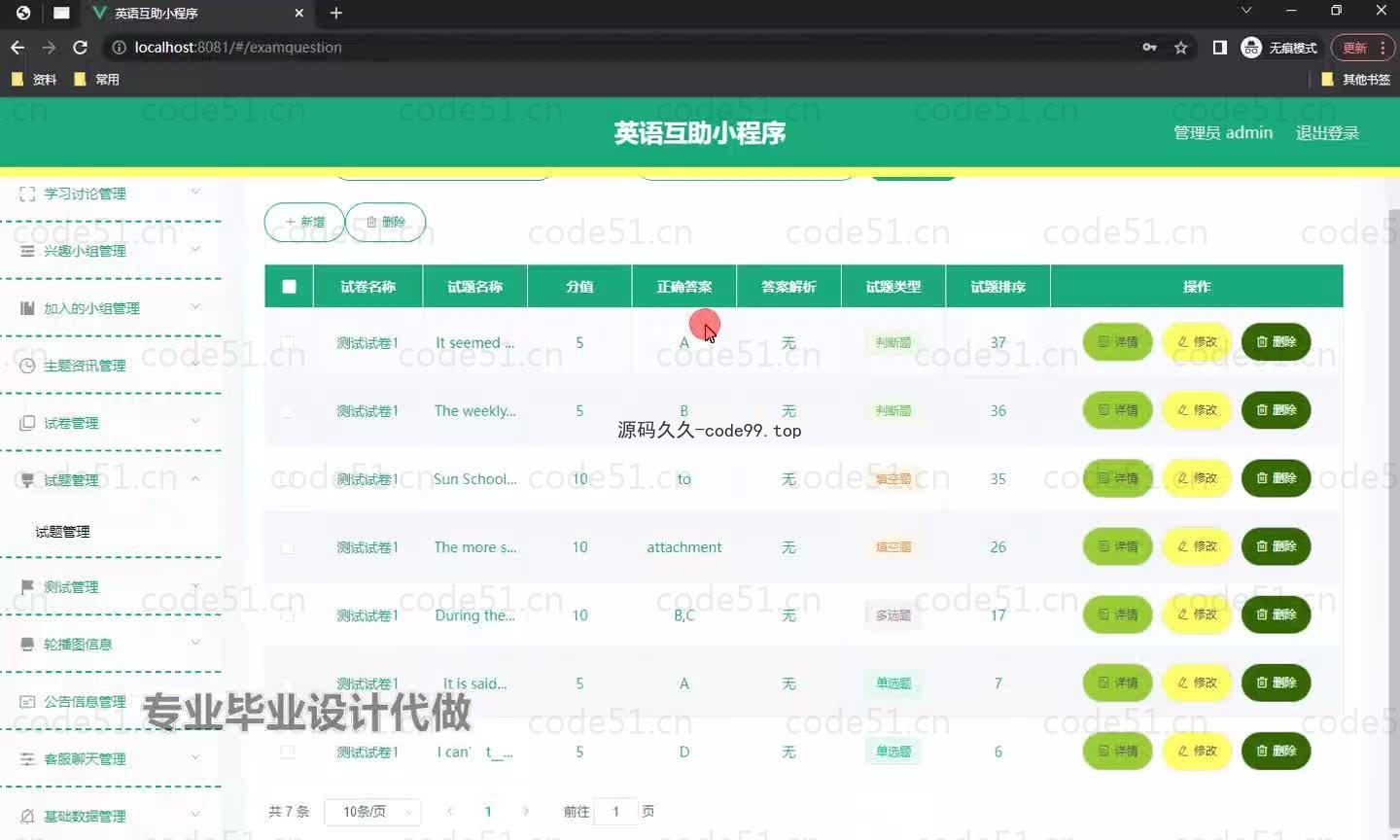
Task: Go to previous page arrow in pagination
Action: [x=450, y=811]
